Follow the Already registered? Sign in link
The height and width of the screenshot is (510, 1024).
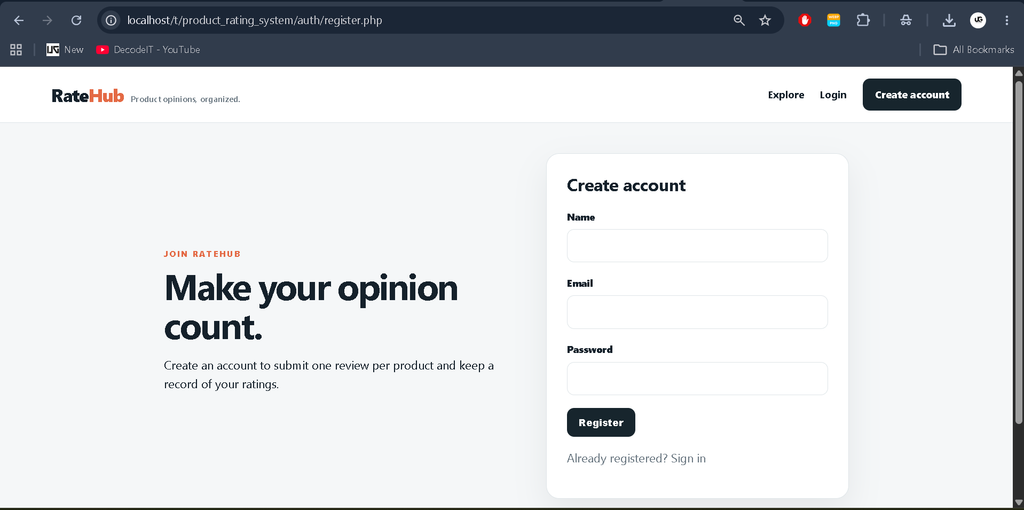636,458
